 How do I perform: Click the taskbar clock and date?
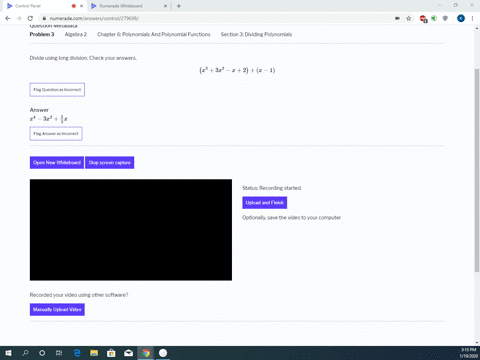point(469,353)
